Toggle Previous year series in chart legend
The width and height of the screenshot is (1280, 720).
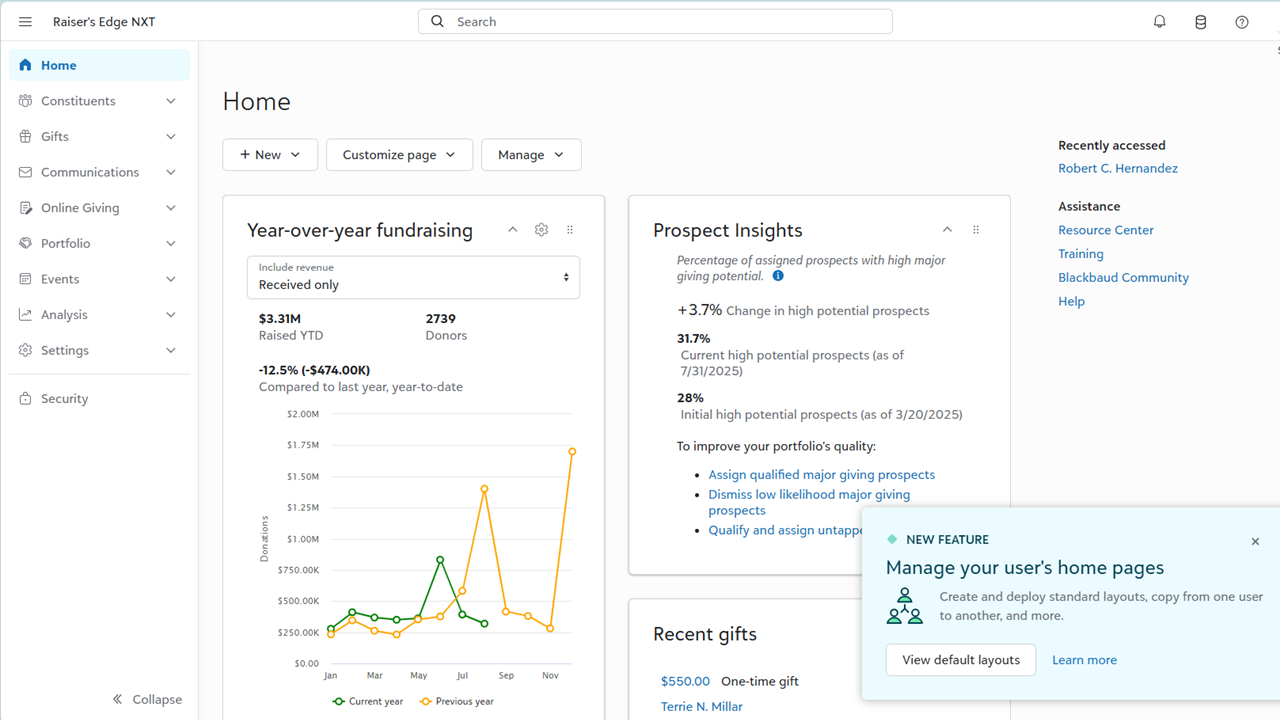pyautogui.click(x=457, y=701)
